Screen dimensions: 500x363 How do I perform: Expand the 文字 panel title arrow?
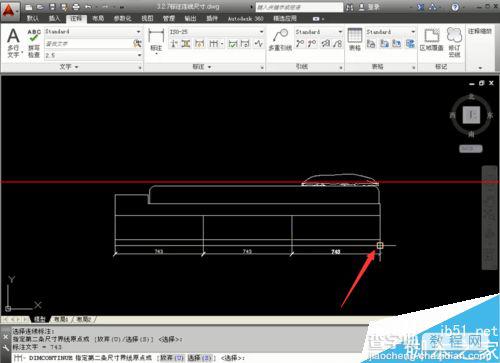pos(77,67)
